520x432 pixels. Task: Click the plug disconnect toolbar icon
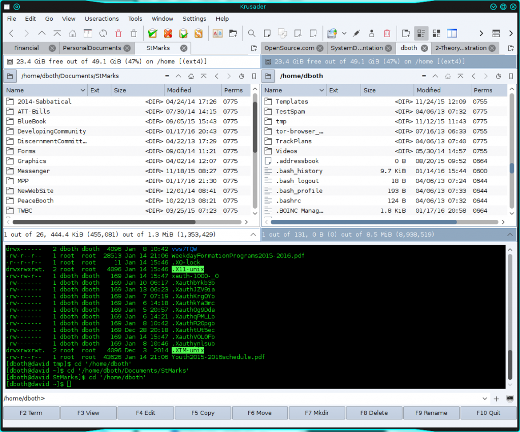point(356,33)
